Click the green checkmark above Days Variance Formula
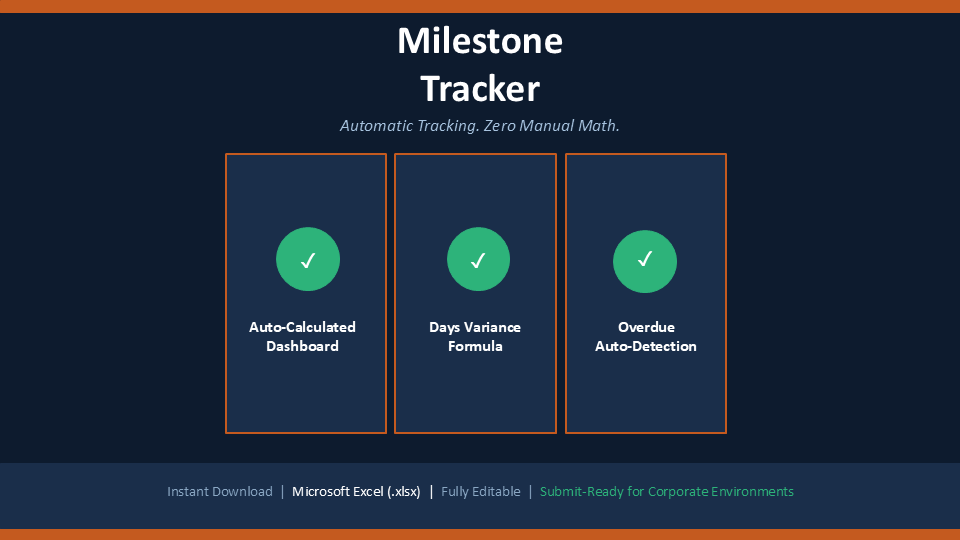The image size is (960, 540). (x=478, y=259)
